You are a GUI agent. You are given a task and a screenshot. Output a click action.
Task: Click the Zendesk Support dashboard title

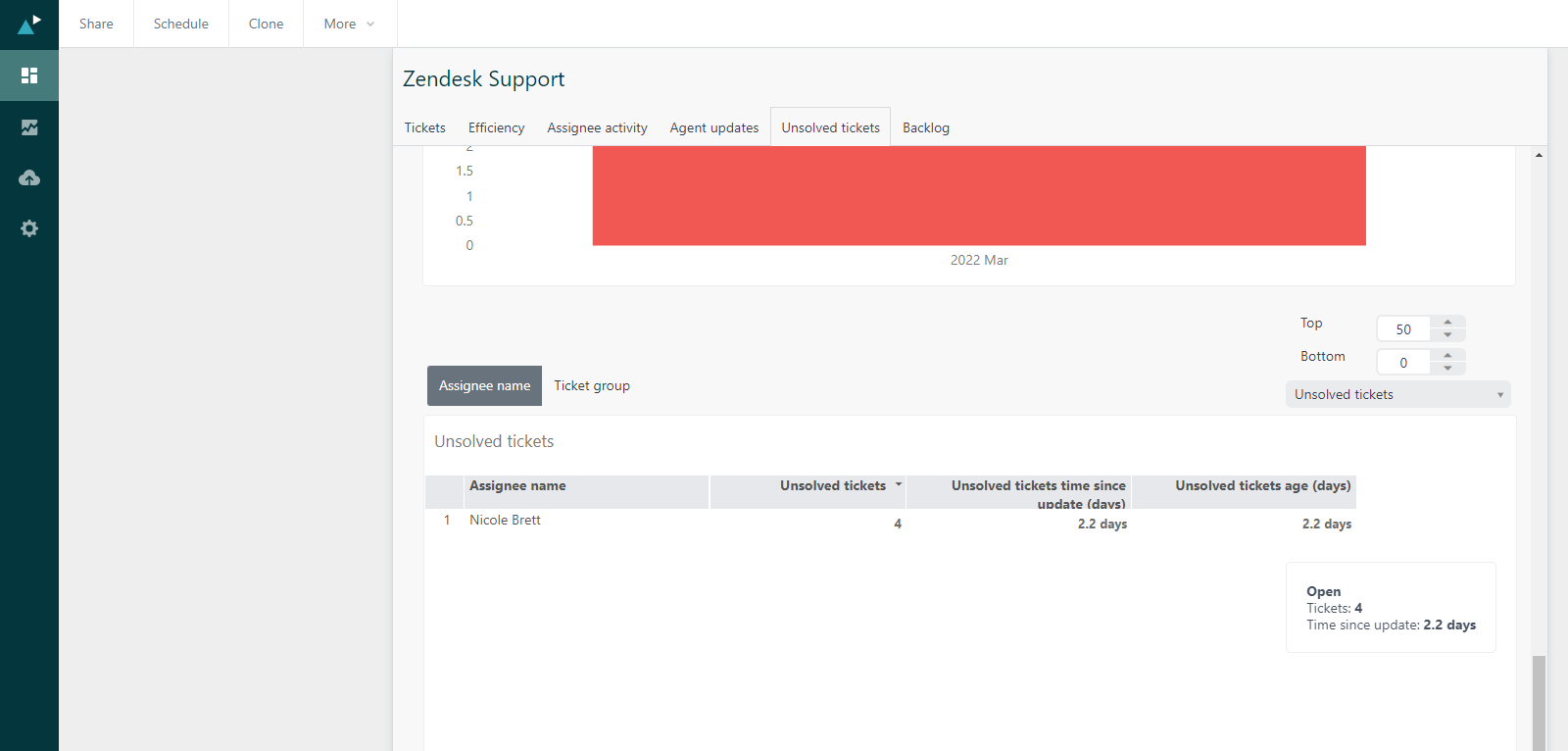(484, 78)
